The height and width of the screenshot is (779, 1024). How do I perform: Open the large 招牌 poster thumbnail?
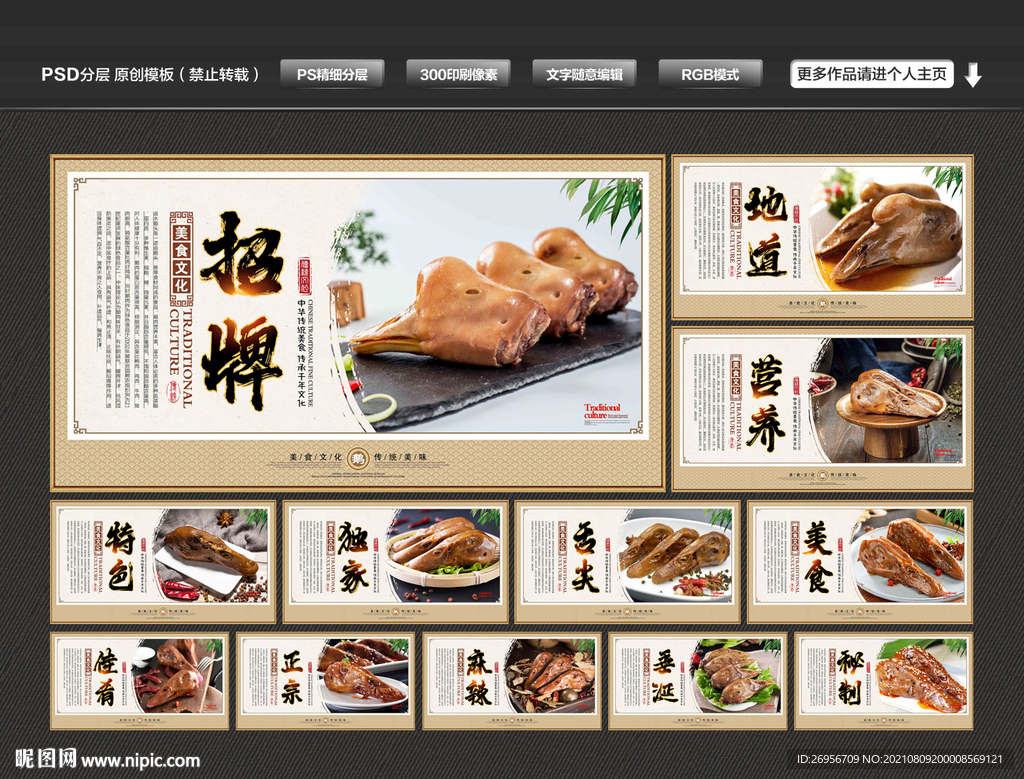[357, 323]
